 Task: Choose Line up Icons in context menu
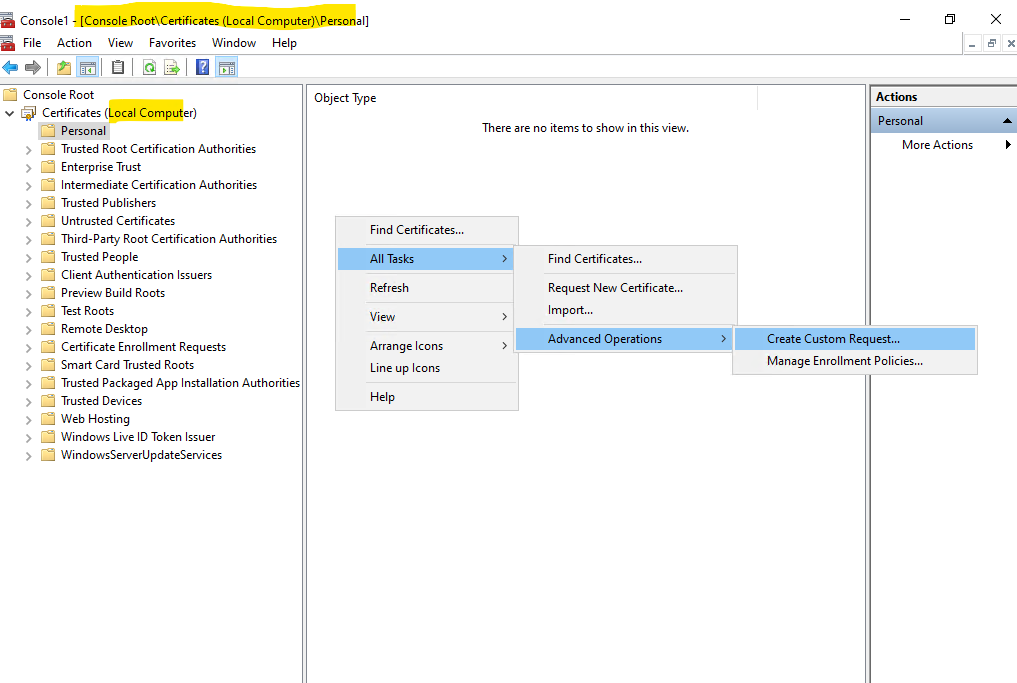(x=426, y=368)
